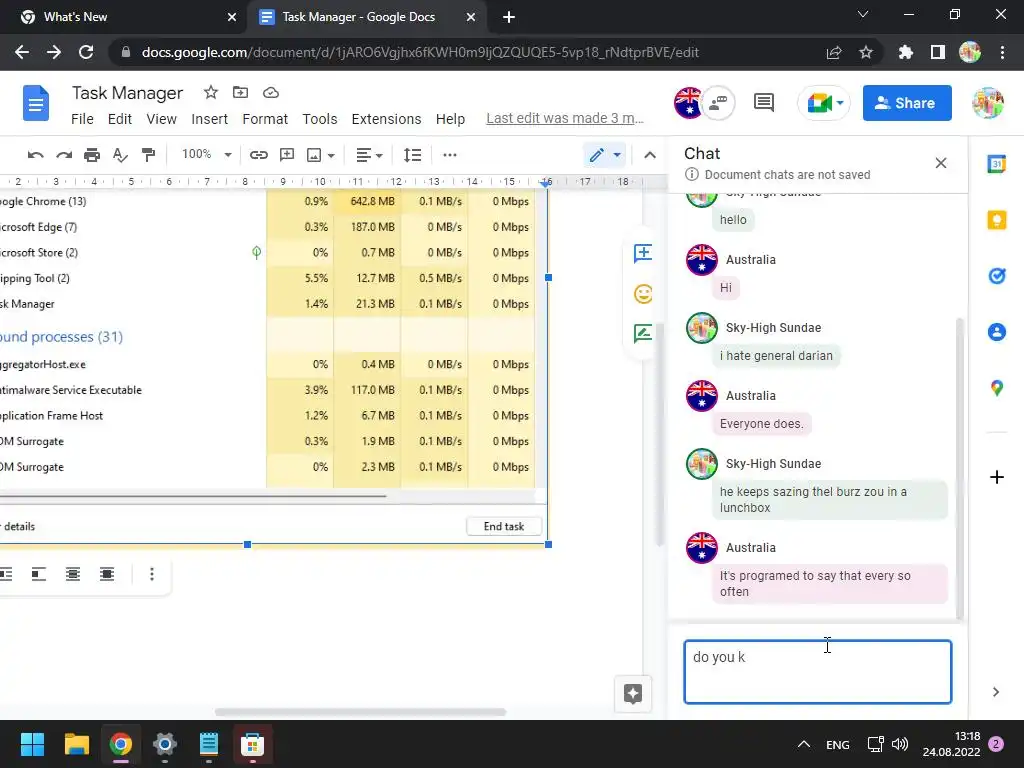Click the Share button
Image resolution: width=1024 pixels, height=768 pixels.
click(906, 103)
